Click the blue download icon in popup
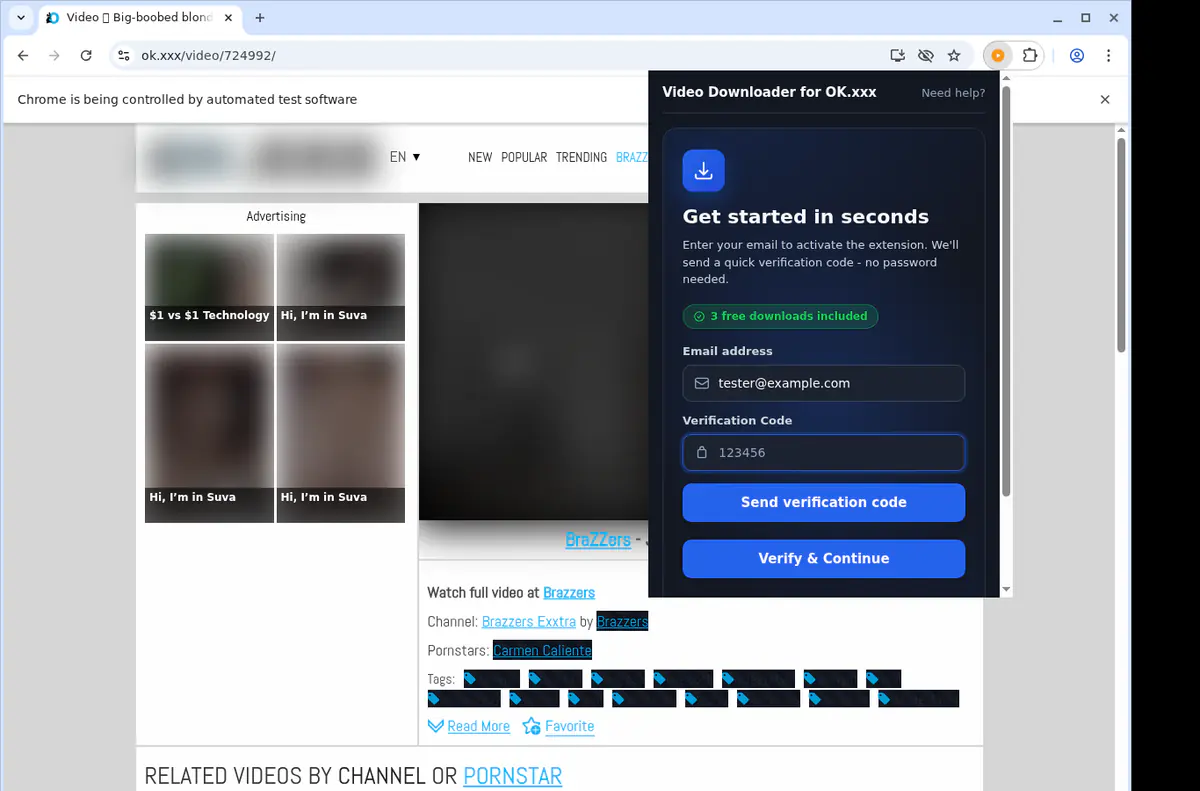The image size is (1200, 791). point(703,171)
